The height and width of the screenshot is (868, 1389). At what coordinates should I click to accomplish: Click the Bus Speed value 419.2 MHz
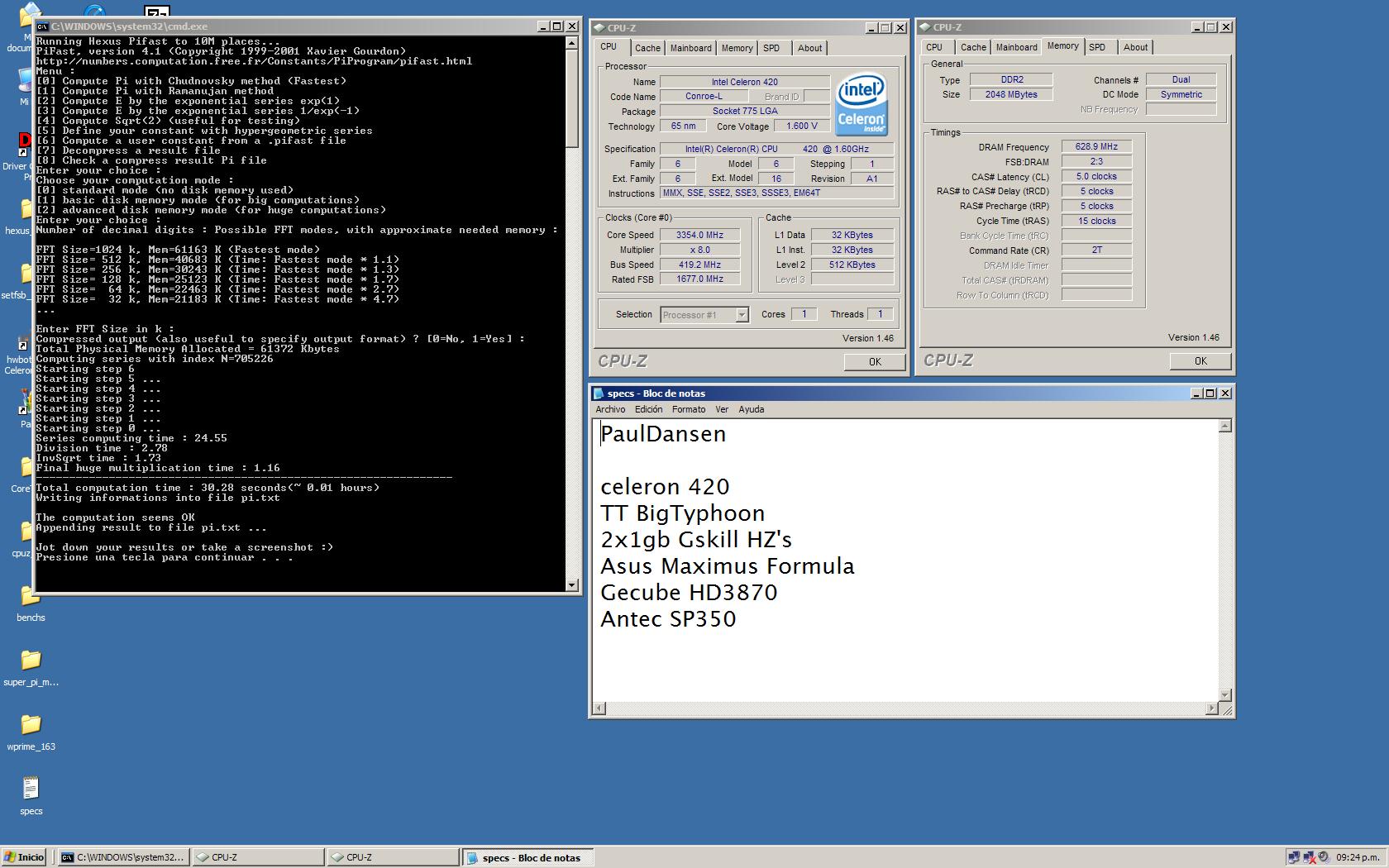point(699,265)
